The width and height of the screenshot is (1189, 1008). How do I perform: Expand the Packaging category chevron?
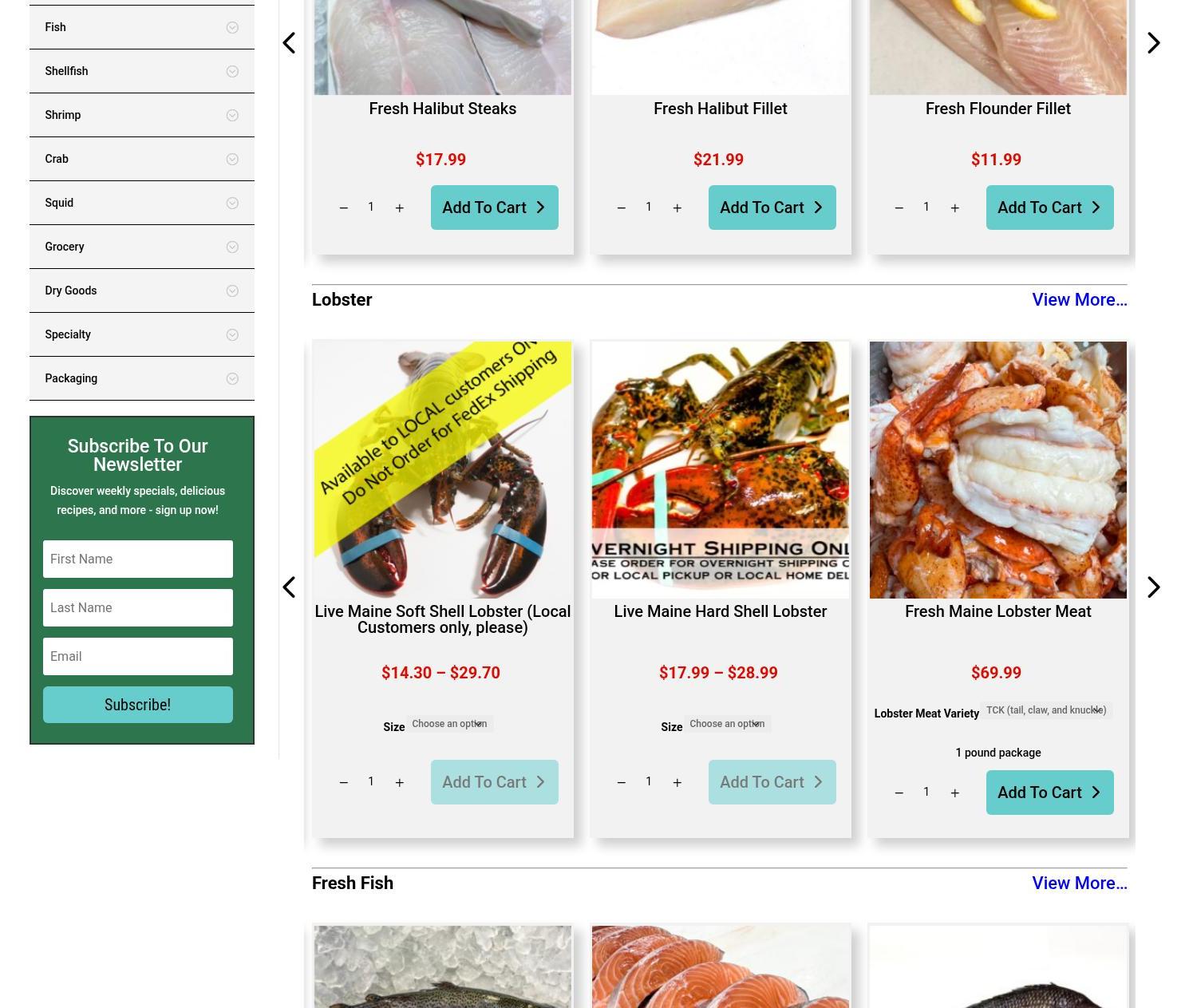(x=232, y=378)
